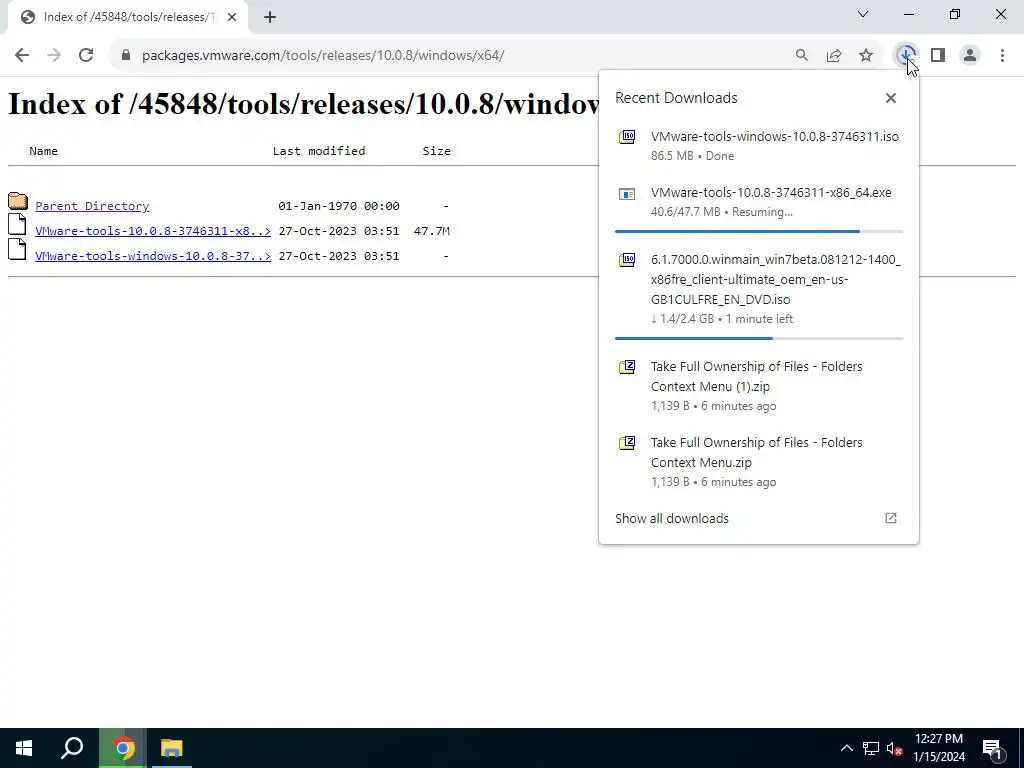View site information via the lock icon
The image size is (1024, 768).
pyautogui.click(x=126, y=56)
